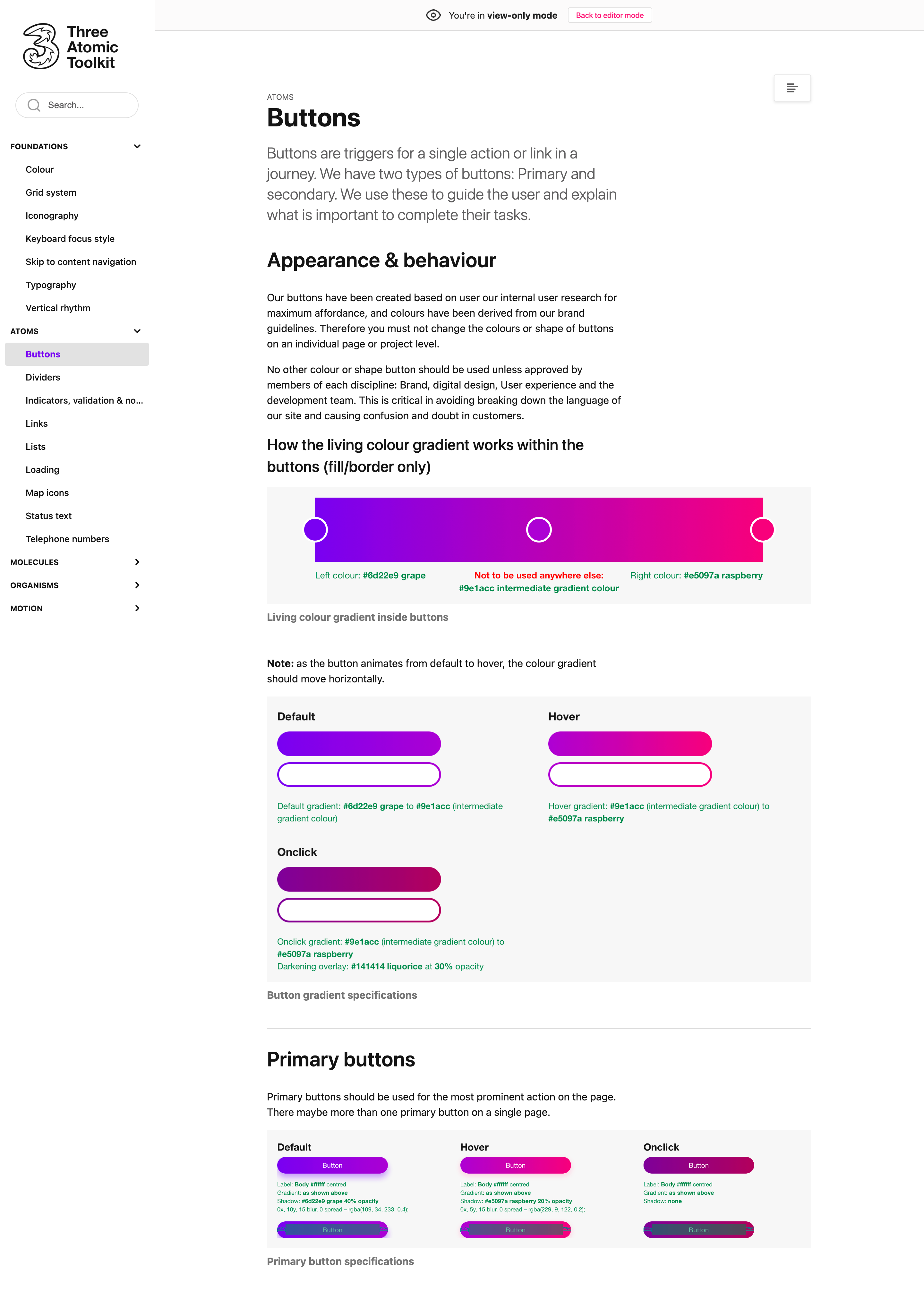
Task: Open the Colour page
Action: [40, 169]
